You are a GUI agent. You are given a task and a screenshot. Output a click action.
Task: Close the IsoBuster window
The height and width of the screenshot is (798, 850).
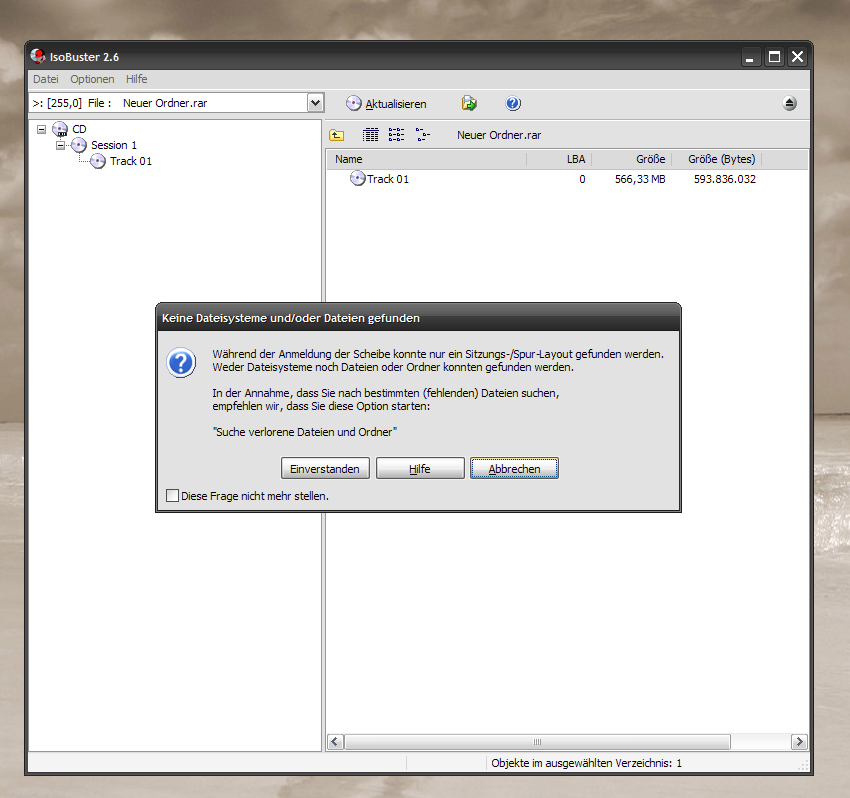[x=797, y=57]
